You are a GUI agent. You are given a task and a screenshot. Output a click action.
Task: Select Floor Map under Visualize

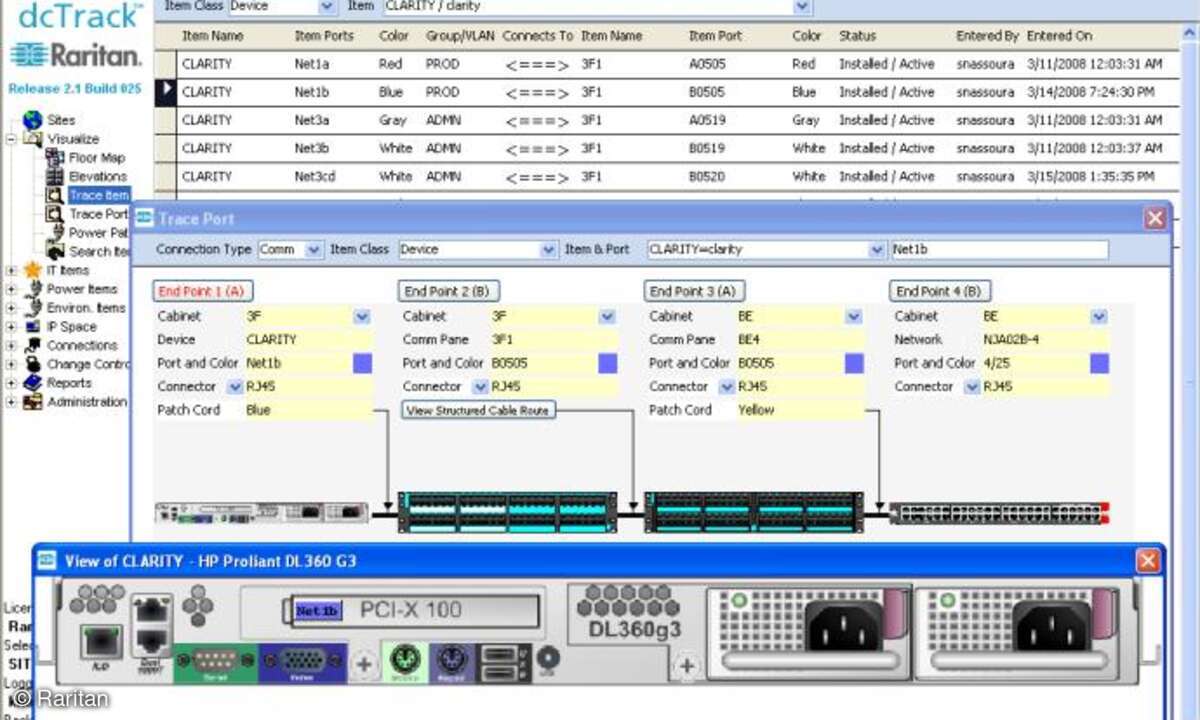[96, 158]
